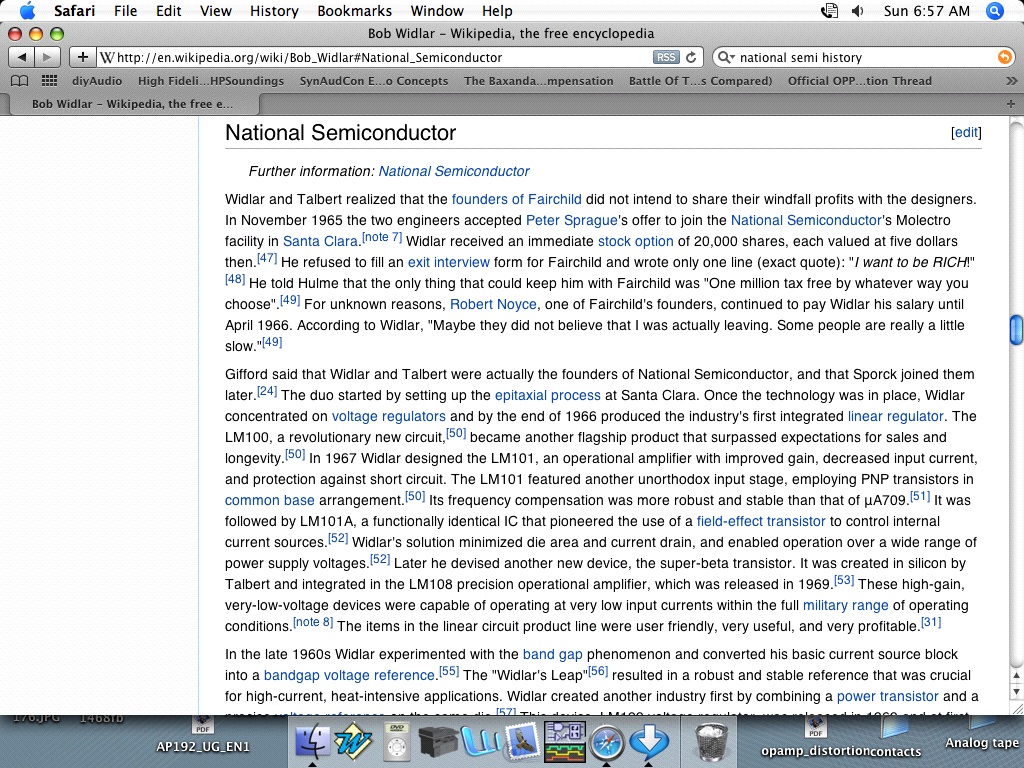Open High Fideli...HPSoundings bookmark
This screenshot has height=768, width=1024.
click(x=211, y=81)
